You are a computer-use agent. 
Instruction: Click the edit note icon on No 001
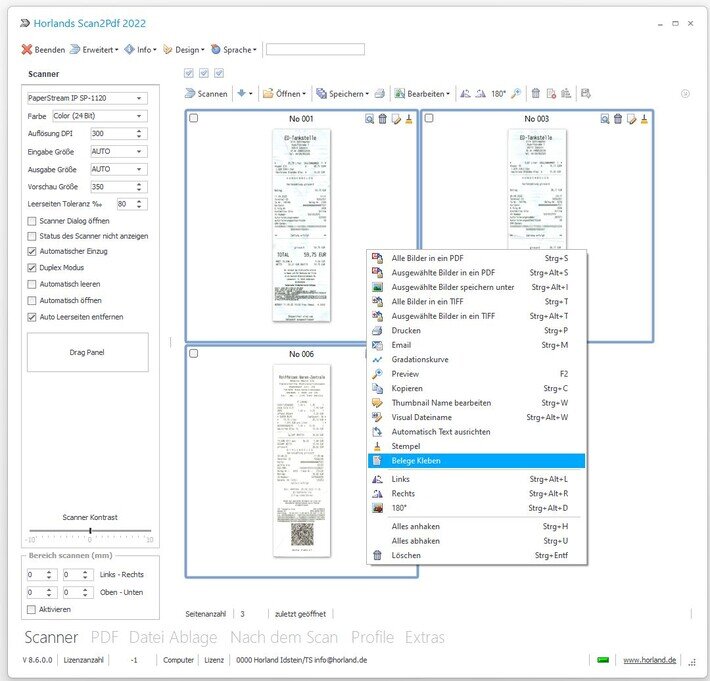pos(396,119)
